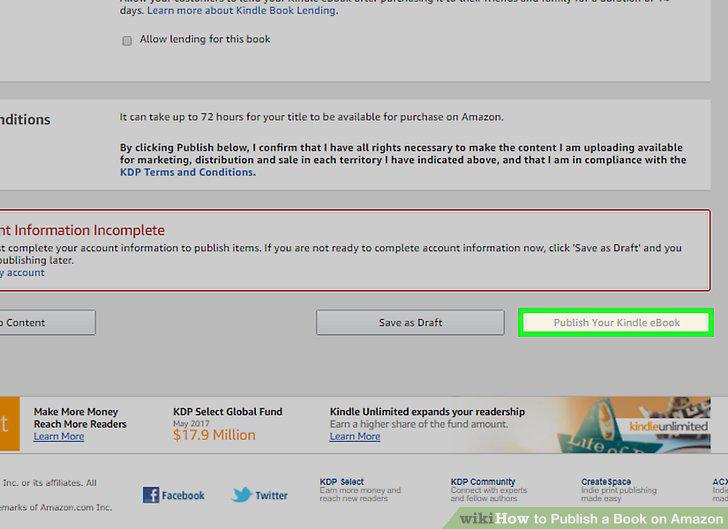The height and width of the screenshot is (529, 728).
Task: Click the $17.9 Million fund amount
Action: click(x=214, y=435)
